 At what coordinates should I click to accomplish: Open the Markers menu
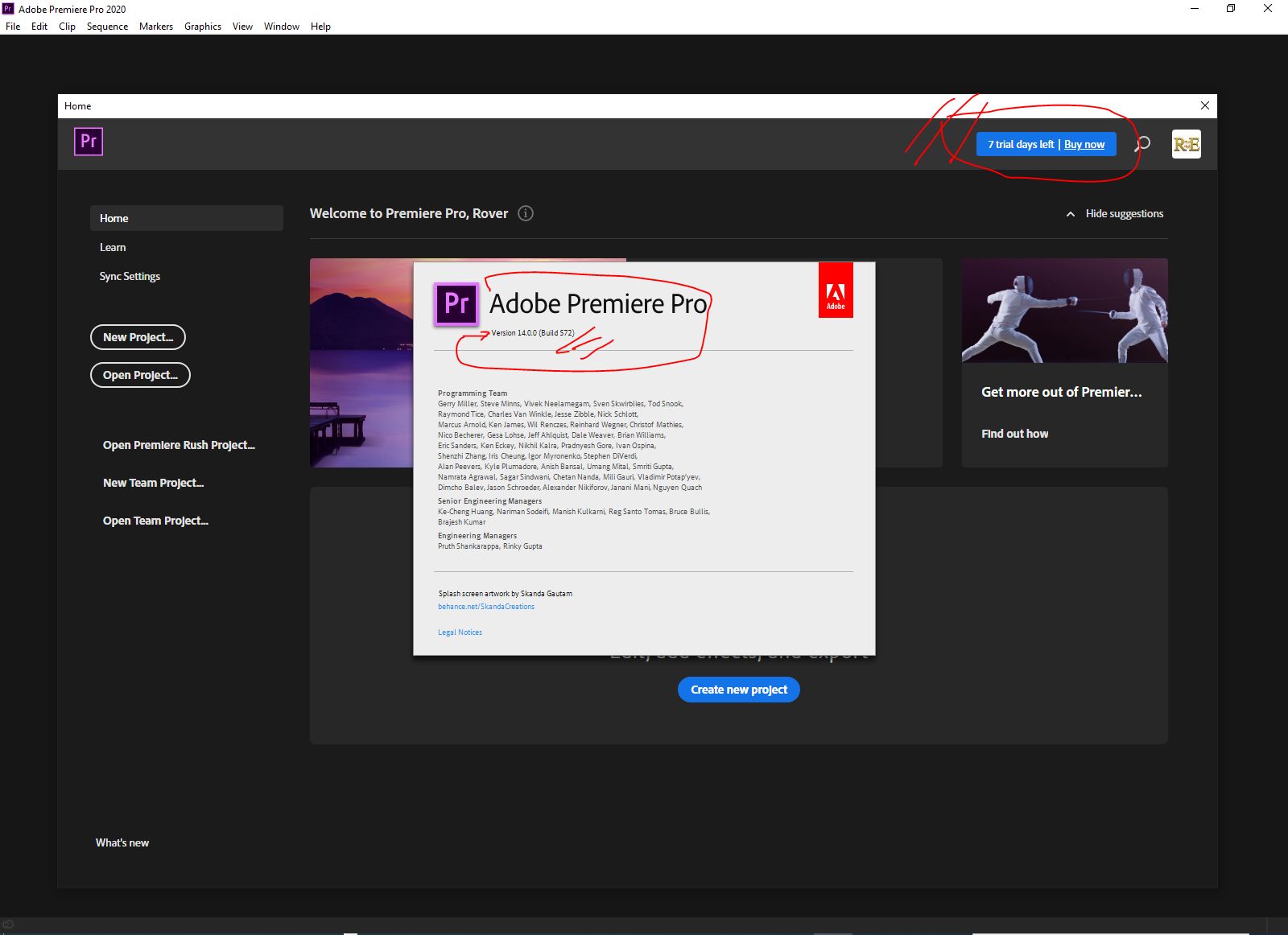(156, 27)
